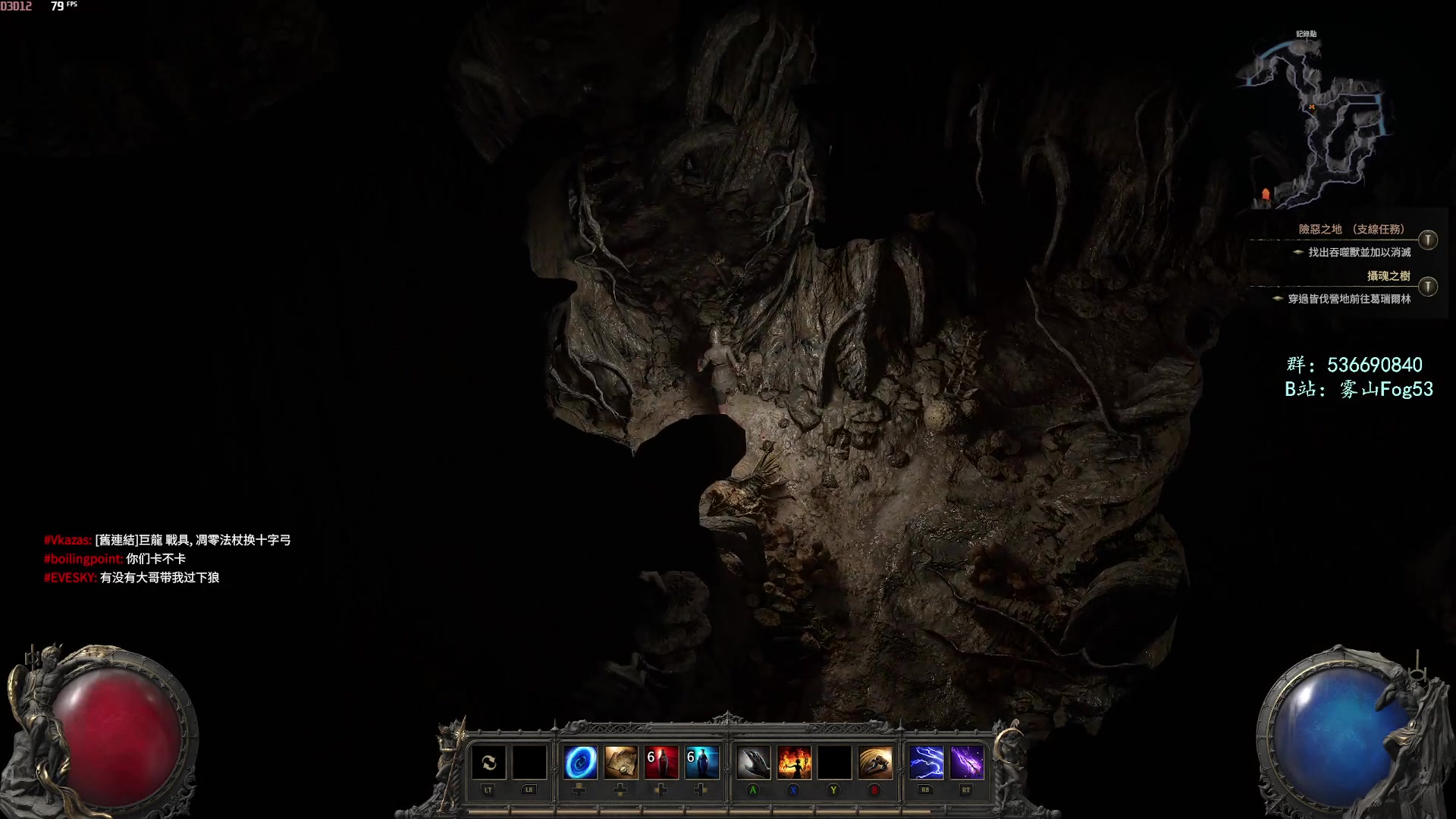
Task: Select the lightning bolt skill on RB
Action: click(x=926, y=762)
